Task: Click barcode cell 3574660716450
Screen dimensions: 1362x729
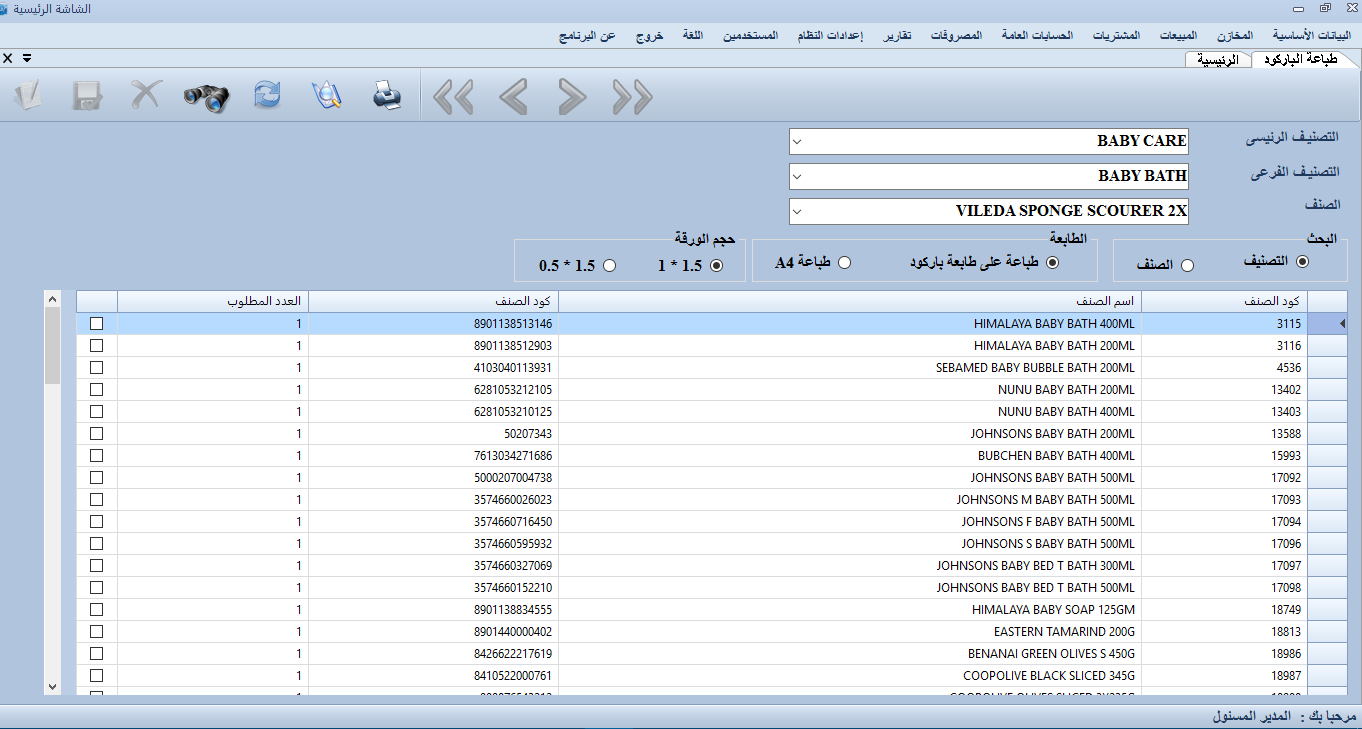Action: pyautogui.click(x=434, y=521)
